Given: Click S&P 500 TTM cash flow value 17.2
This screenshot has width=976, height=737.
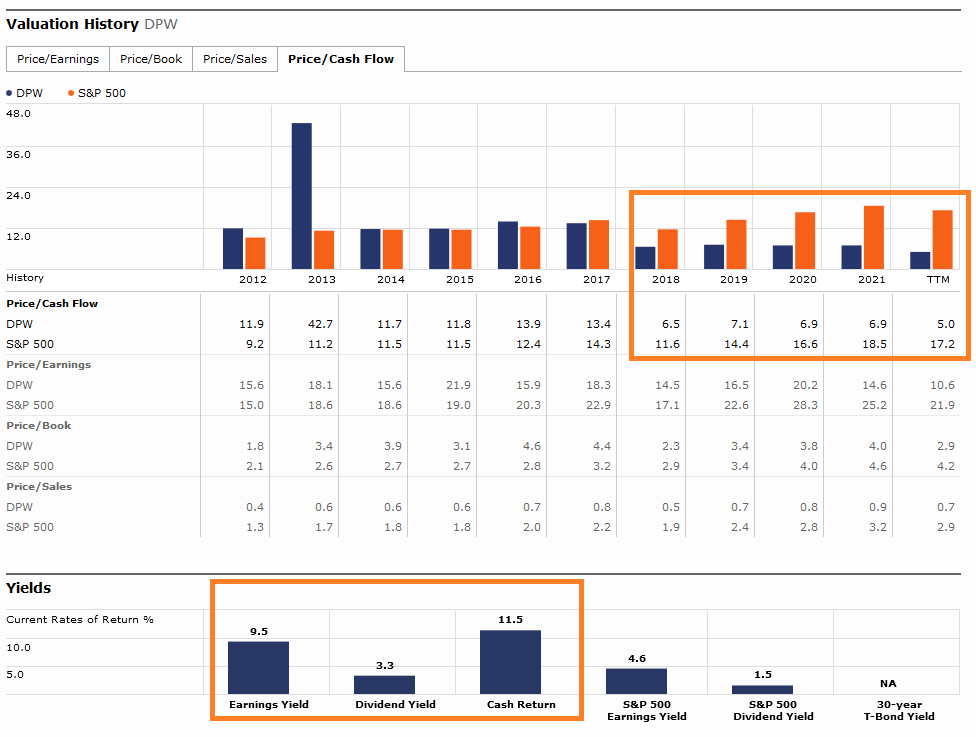Looking at the screenshot, I should pos(942,344).
